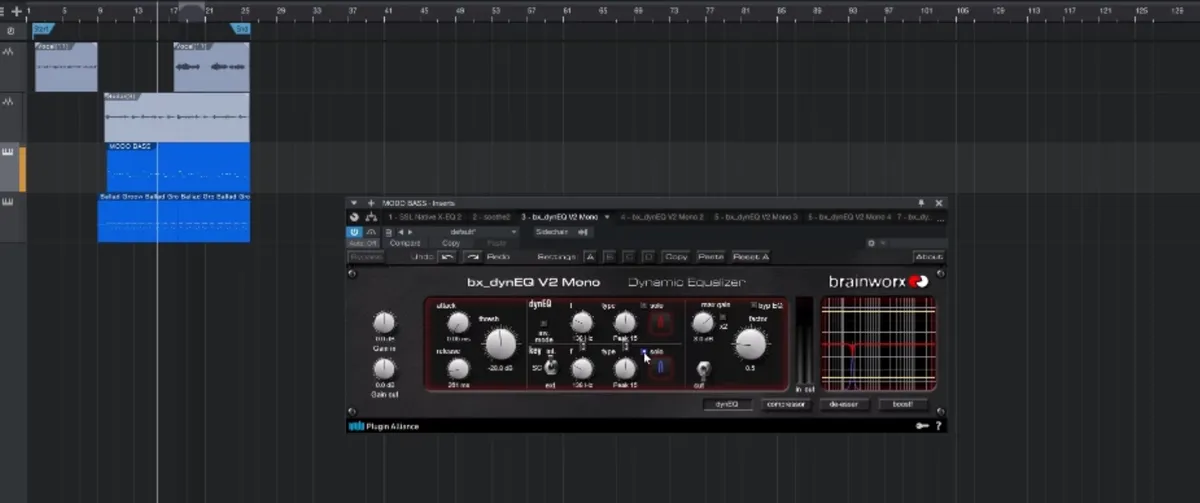The image size is (1200, 503).
Task: Select the dynEQ mode button
Action: tap(726, 405)
